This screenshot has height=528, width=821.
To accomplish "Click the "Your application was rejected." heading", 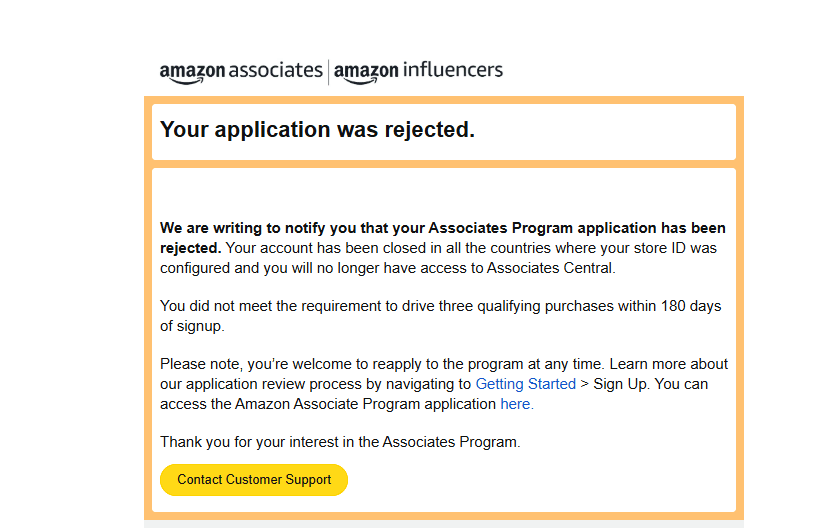I will [x=317, y=129].
